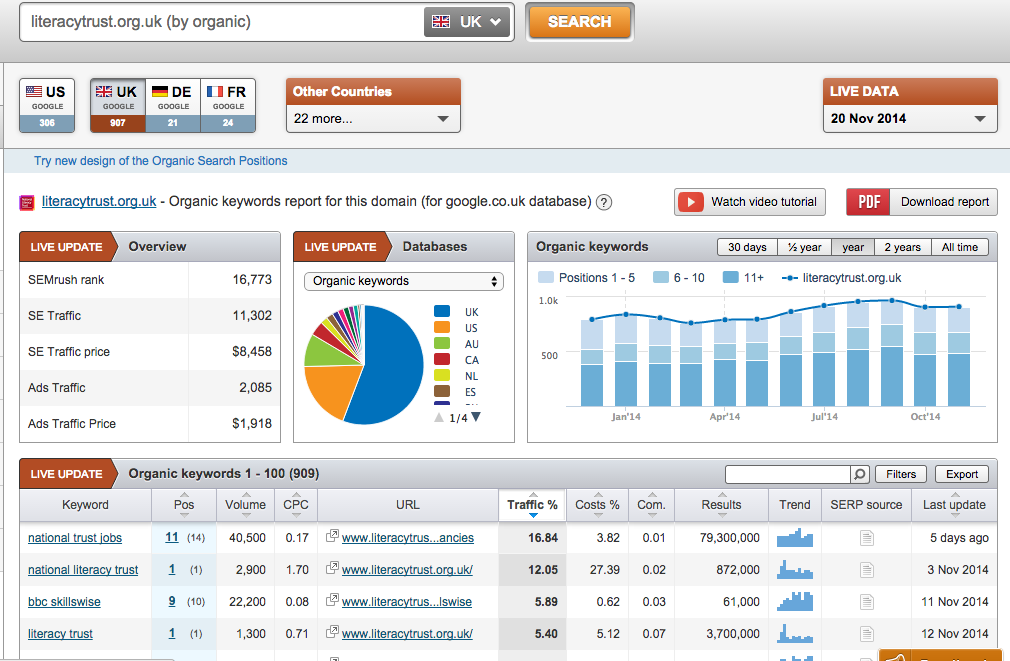Viewport: 1010px width, 661px height.
Task: Click Download report button
Action: tap(922, 202)
